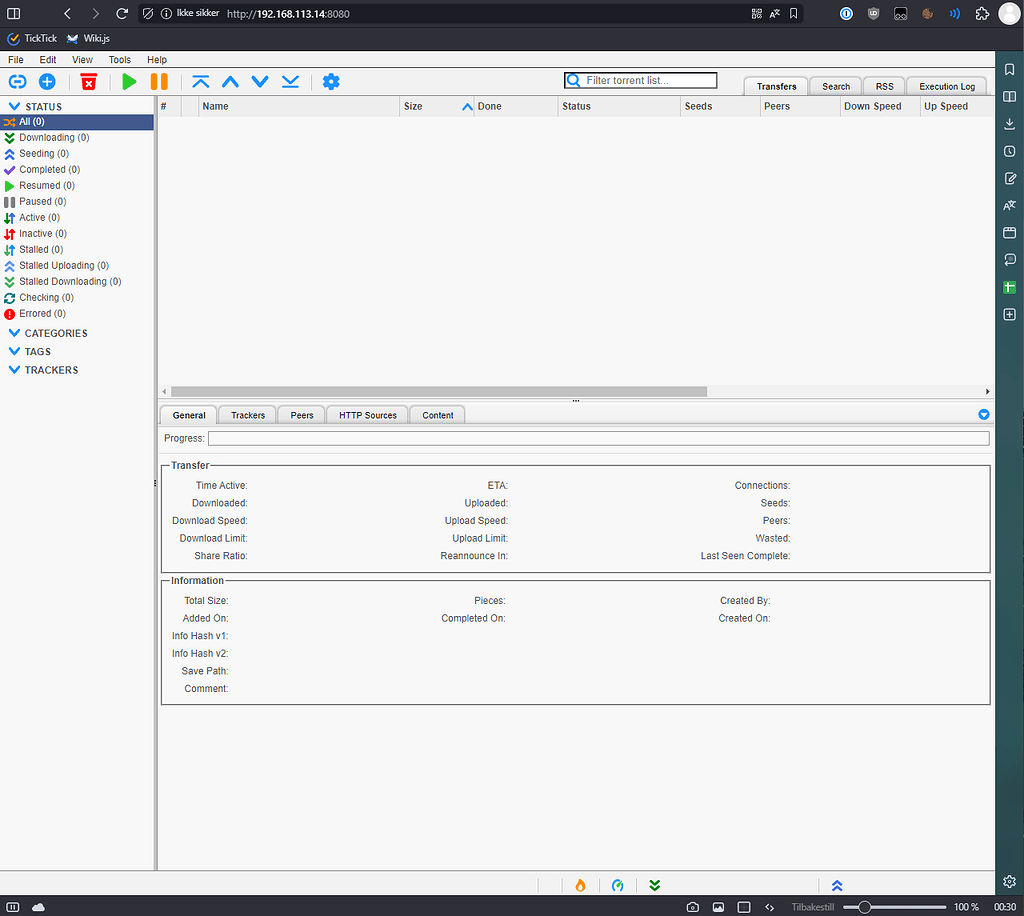Image resolution: width=1024 pixels, height=916 pixels.
Task: Move torrent to top priority
Action: click(x=200, y=82)
